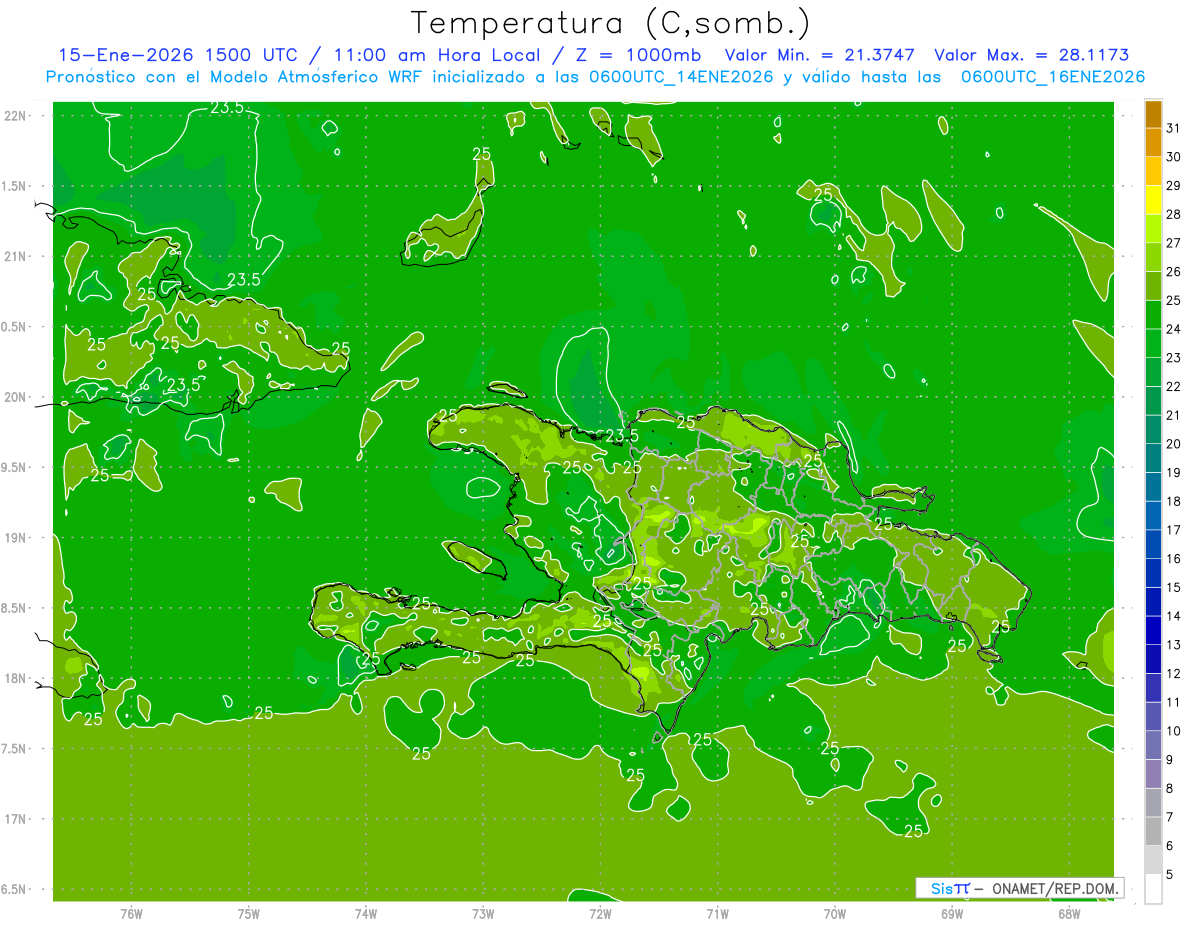Screen dimensions: 1200x927
Task: Click the '18N' latitude label
Action: tap(17, 679)
